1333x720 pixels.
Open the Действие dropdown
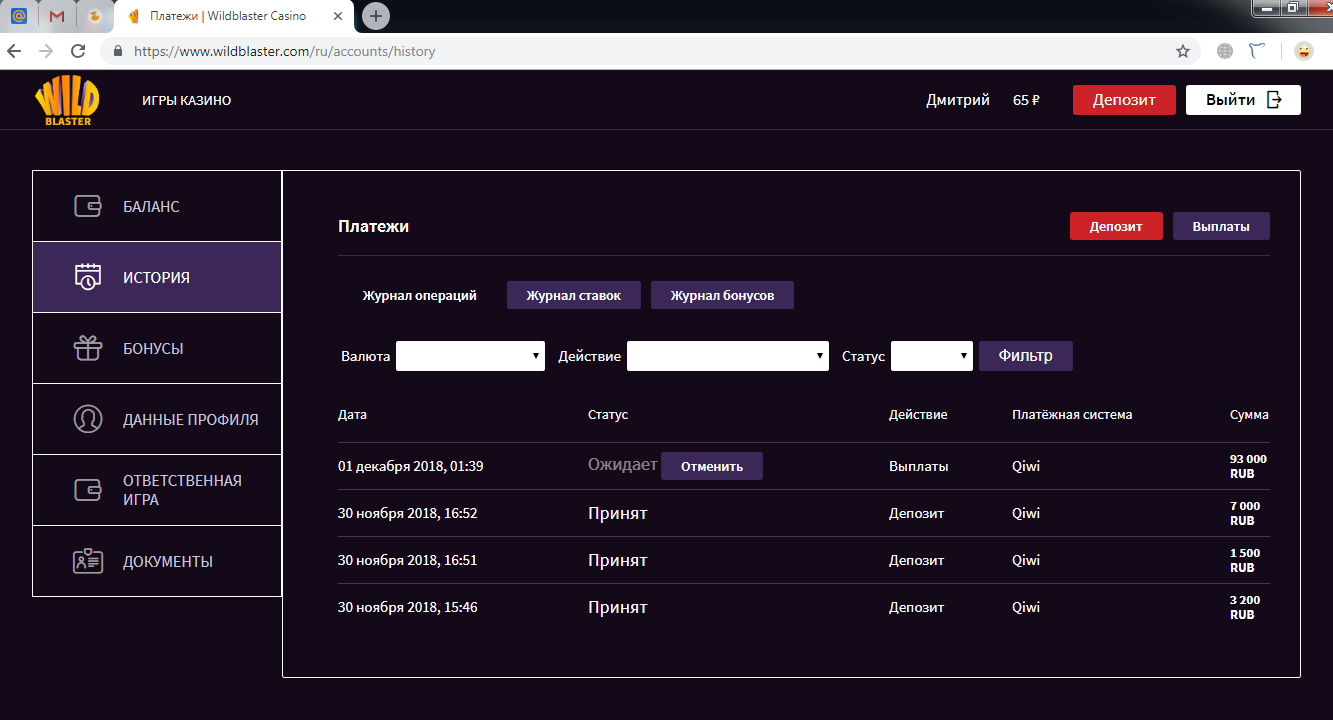click(x=728, y=356)
